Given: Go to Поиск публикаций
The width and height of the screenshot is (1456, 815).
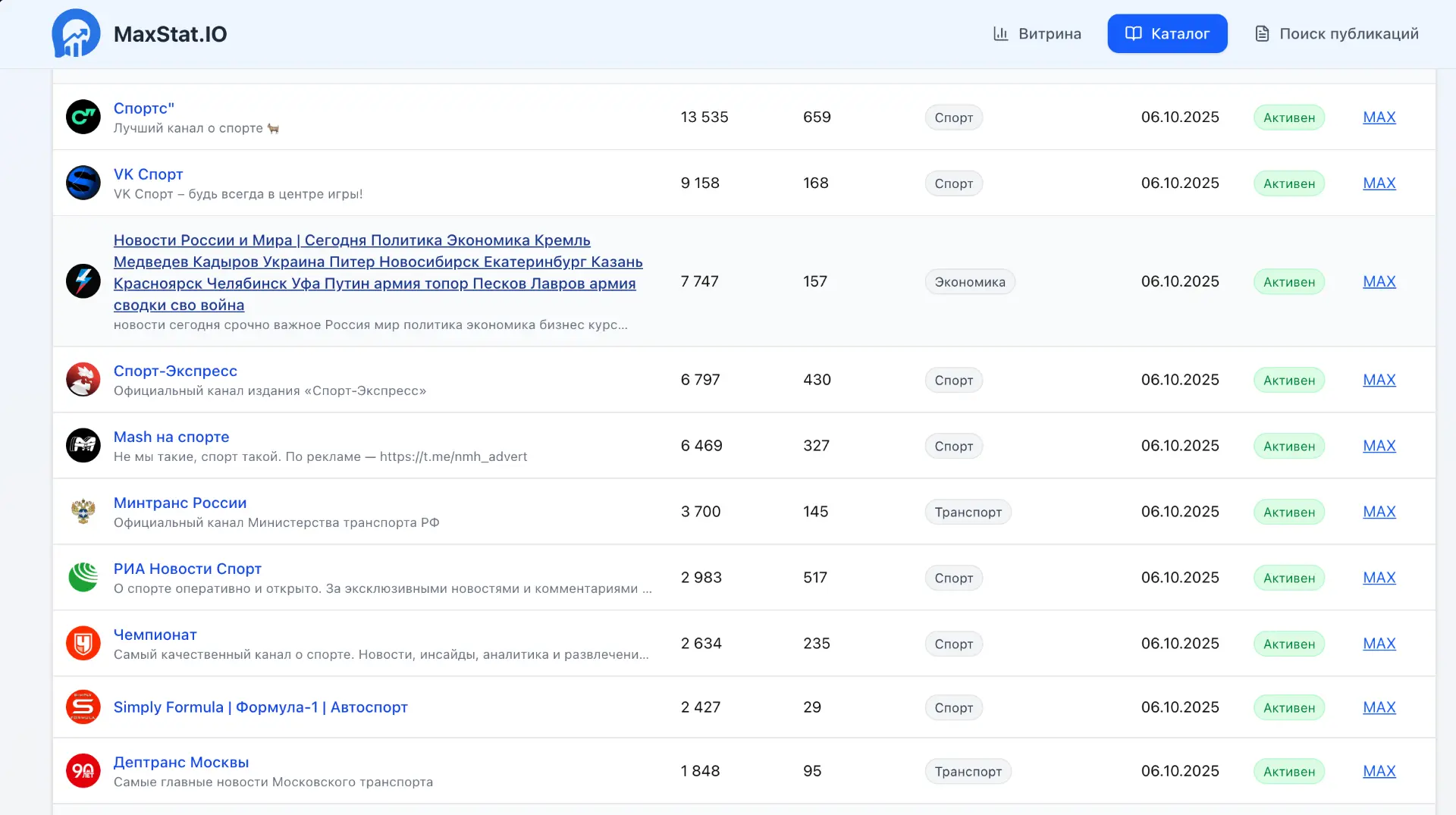Looking at the screenshot, I should (x=1337, y=33).
